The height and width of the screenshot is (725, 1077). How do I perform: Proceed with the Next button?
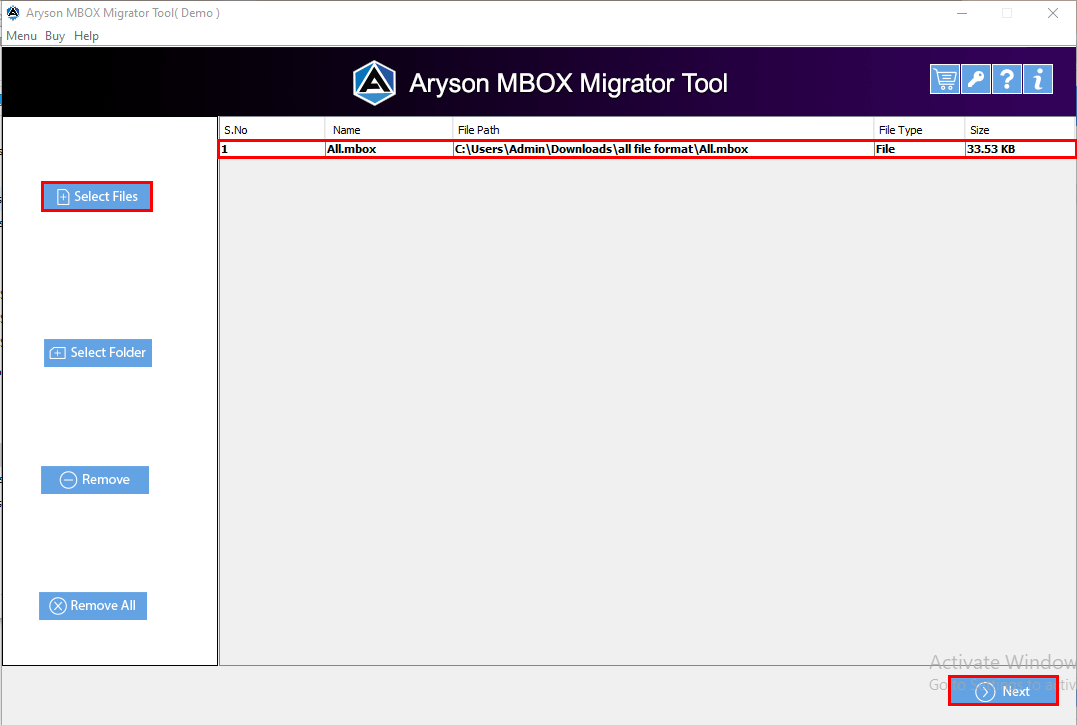tap(1003, 691)
